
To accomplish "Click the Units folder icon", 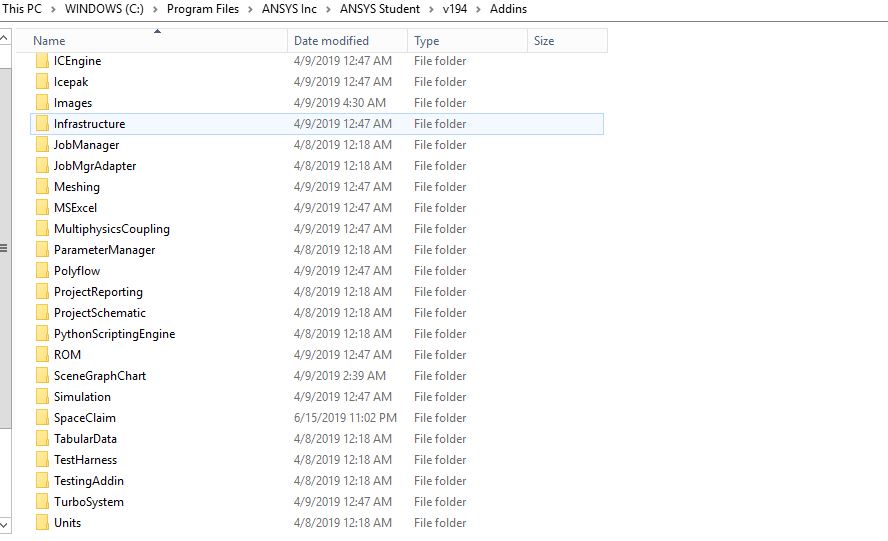I will [42, 522].
